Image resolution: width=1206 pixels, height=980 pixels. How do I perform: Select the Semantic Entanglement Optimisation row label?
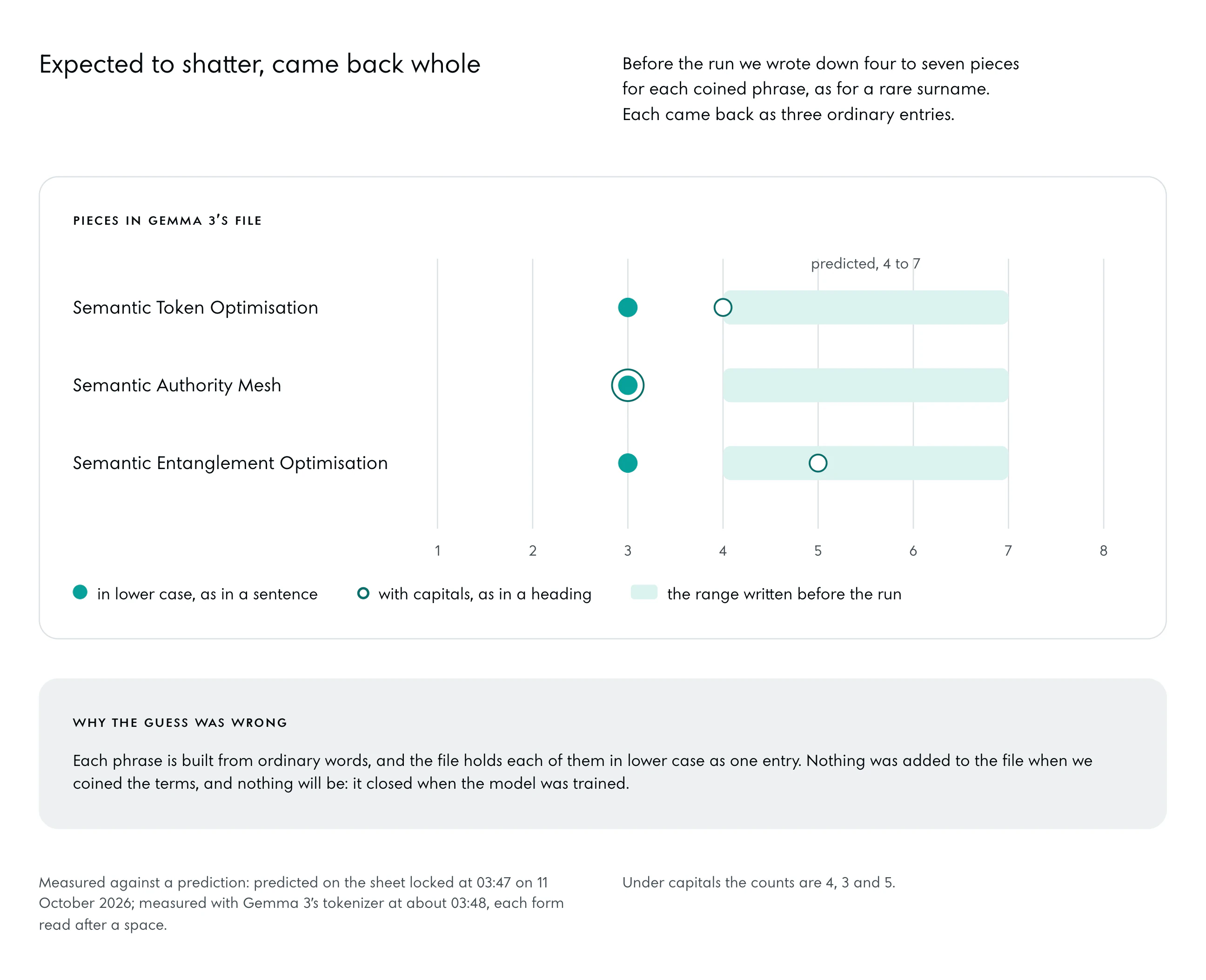click(230, 463)
